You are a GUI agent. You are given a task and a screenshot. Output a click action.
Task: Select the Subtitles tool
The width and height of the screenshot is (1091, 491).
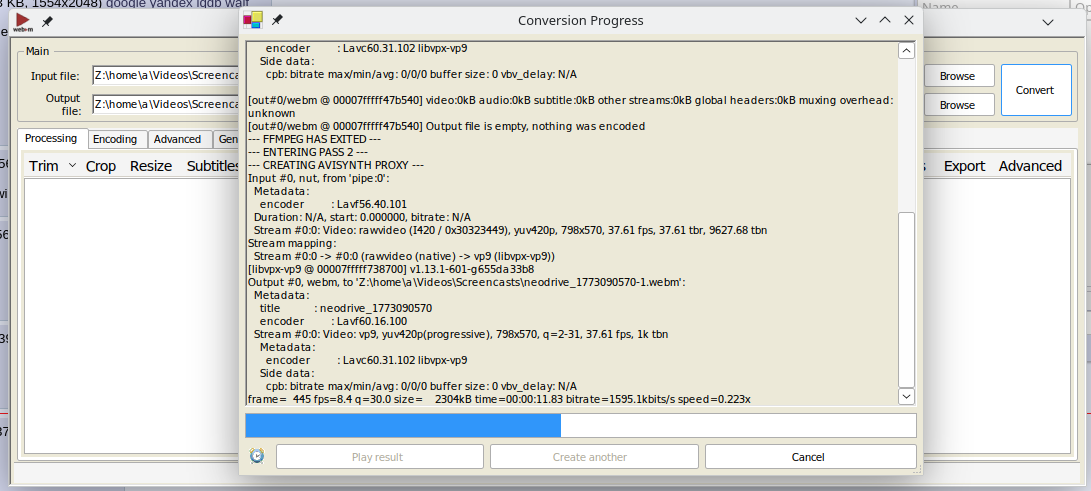pyautogui.click(x=213, y=166)
